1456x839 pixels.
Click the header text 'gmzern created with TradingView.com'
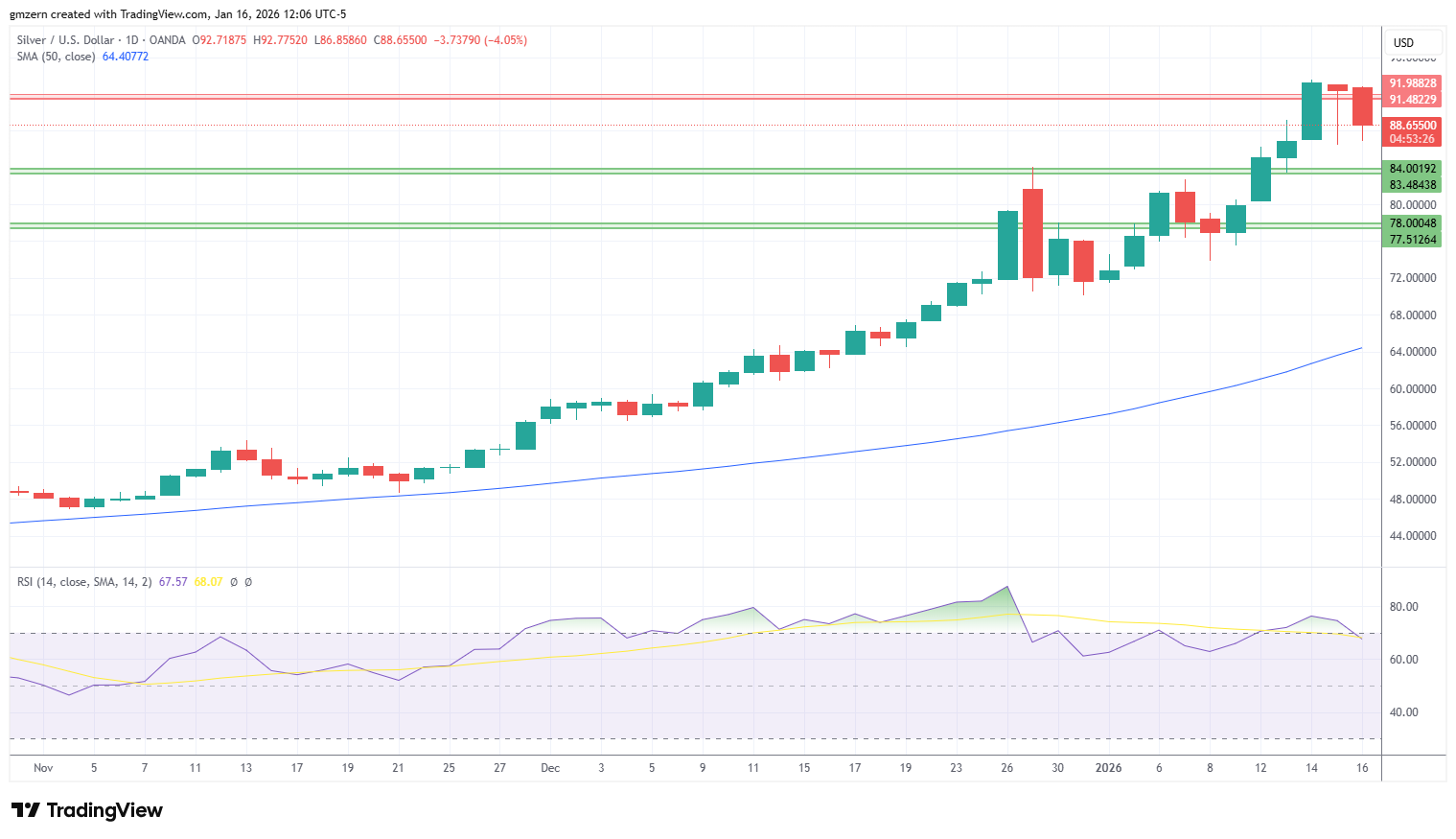(108, 14)
